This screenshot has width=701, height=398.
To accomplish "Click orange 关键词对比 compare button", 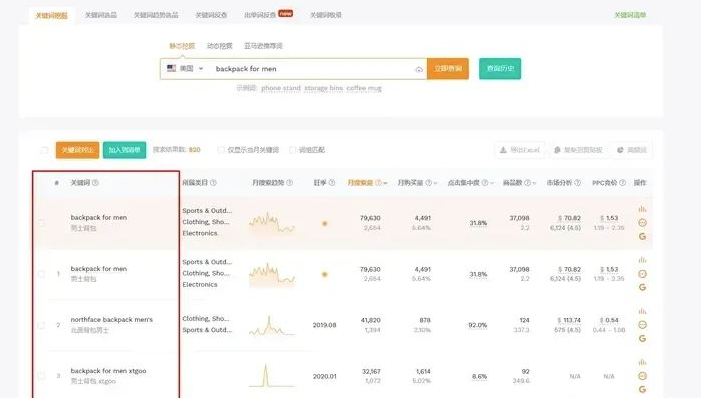I will [77, 150].
